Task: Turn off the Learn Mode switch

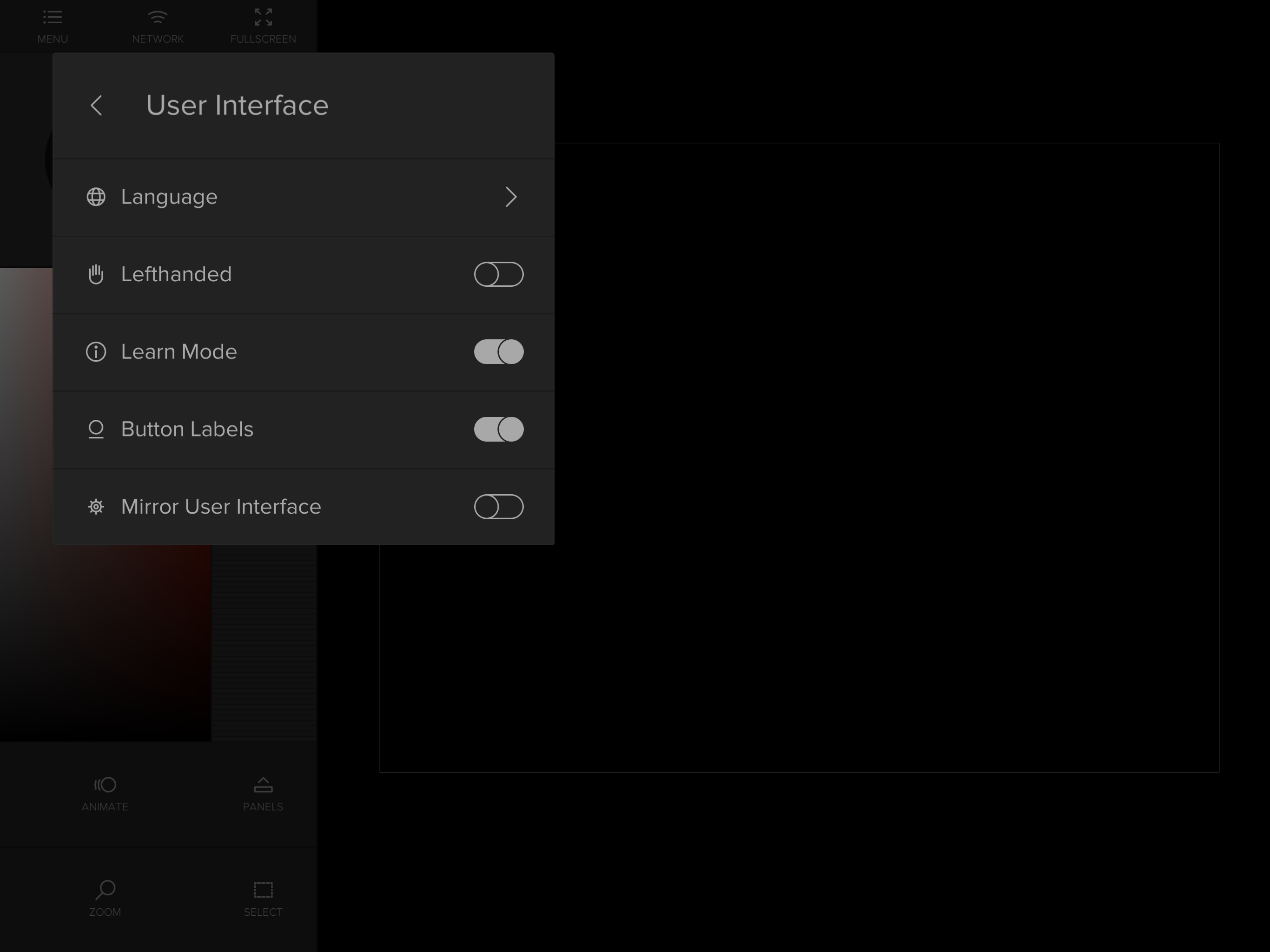Action: click(x=498, y=351)
